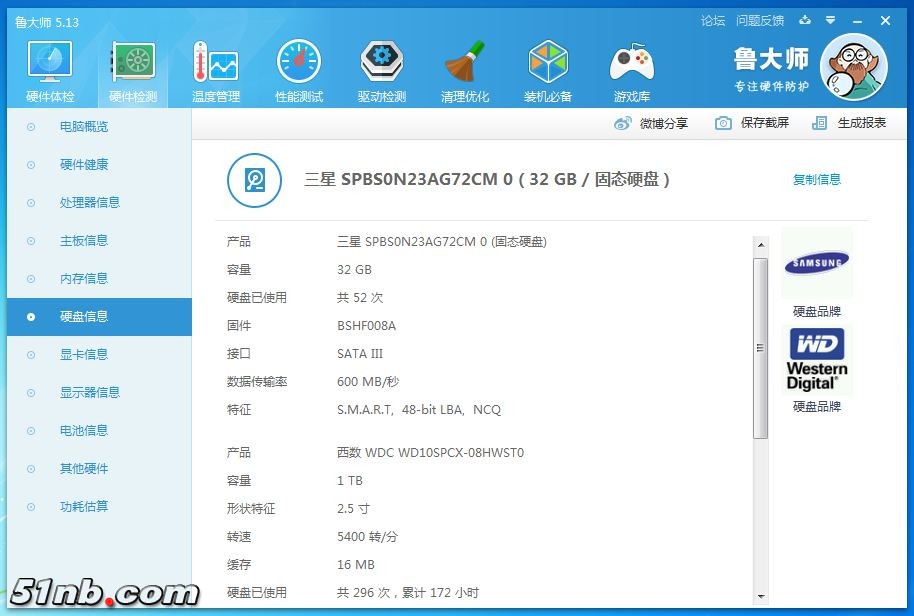The image size is (914, 616).
Task: Open the 驱动检测 driver detection icon
Action: pos(382,70)
